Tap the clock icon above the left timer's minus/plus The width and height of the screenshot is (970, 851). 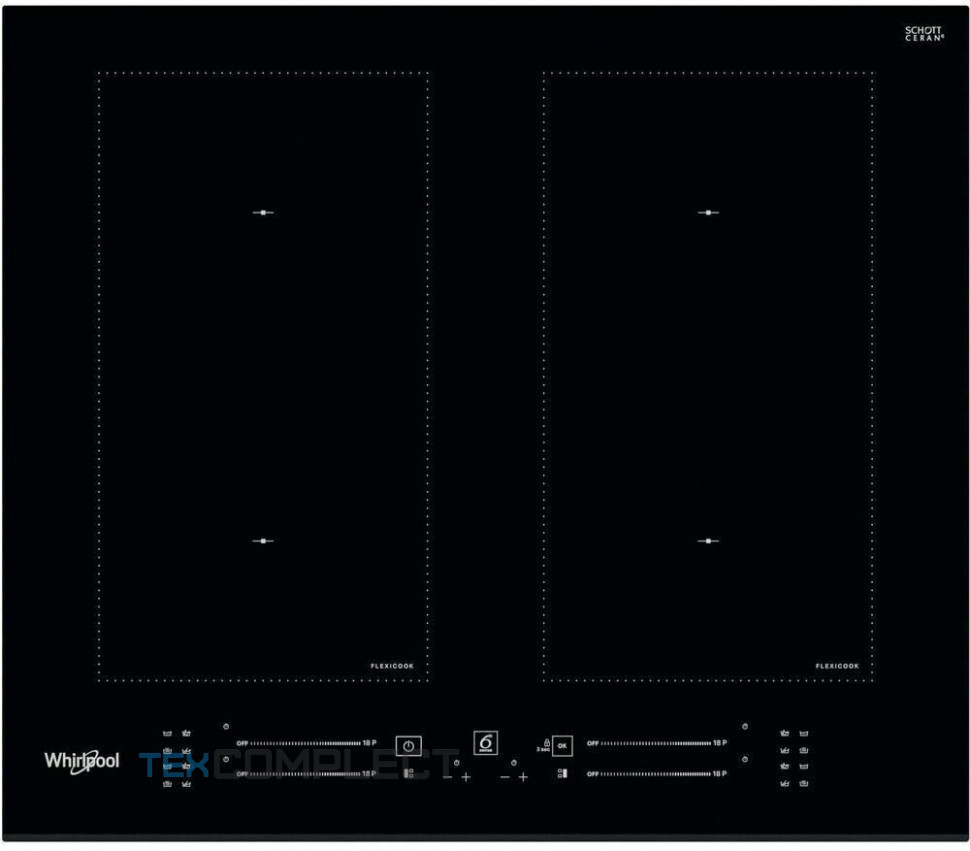pyautogui.click(x=457, y=763)
